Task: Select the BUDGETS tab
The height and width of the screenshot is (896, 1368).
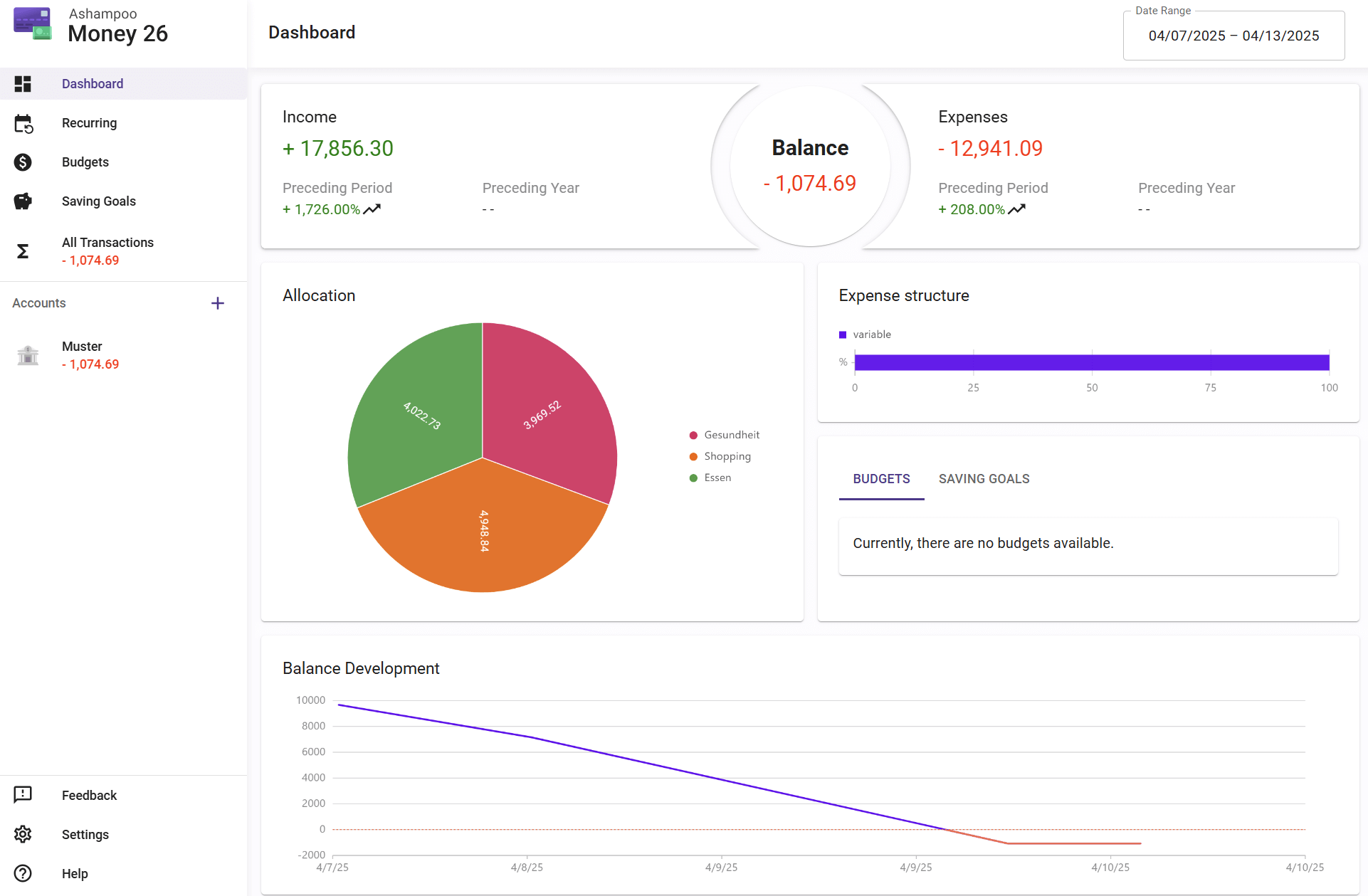Action: (x=881, y=479)
